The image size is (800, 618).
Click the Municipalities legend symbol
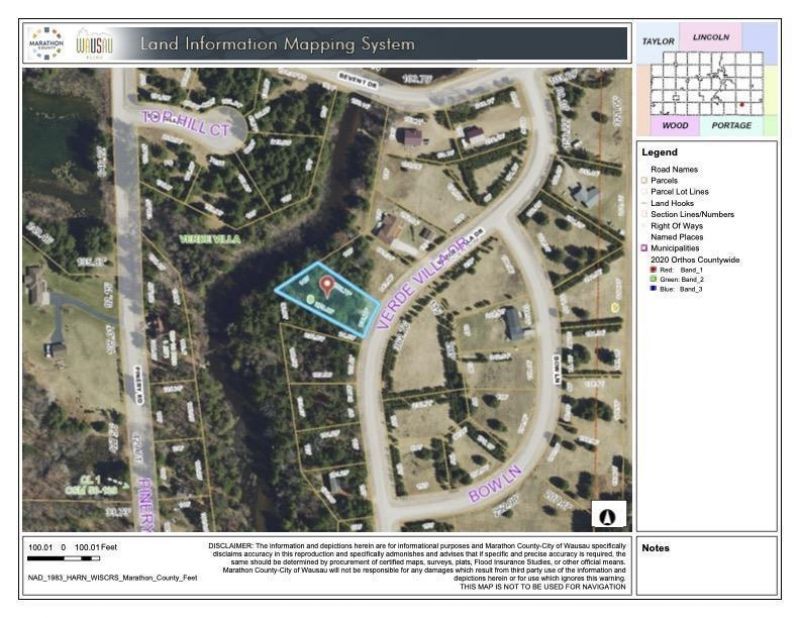tap(644, 247)
